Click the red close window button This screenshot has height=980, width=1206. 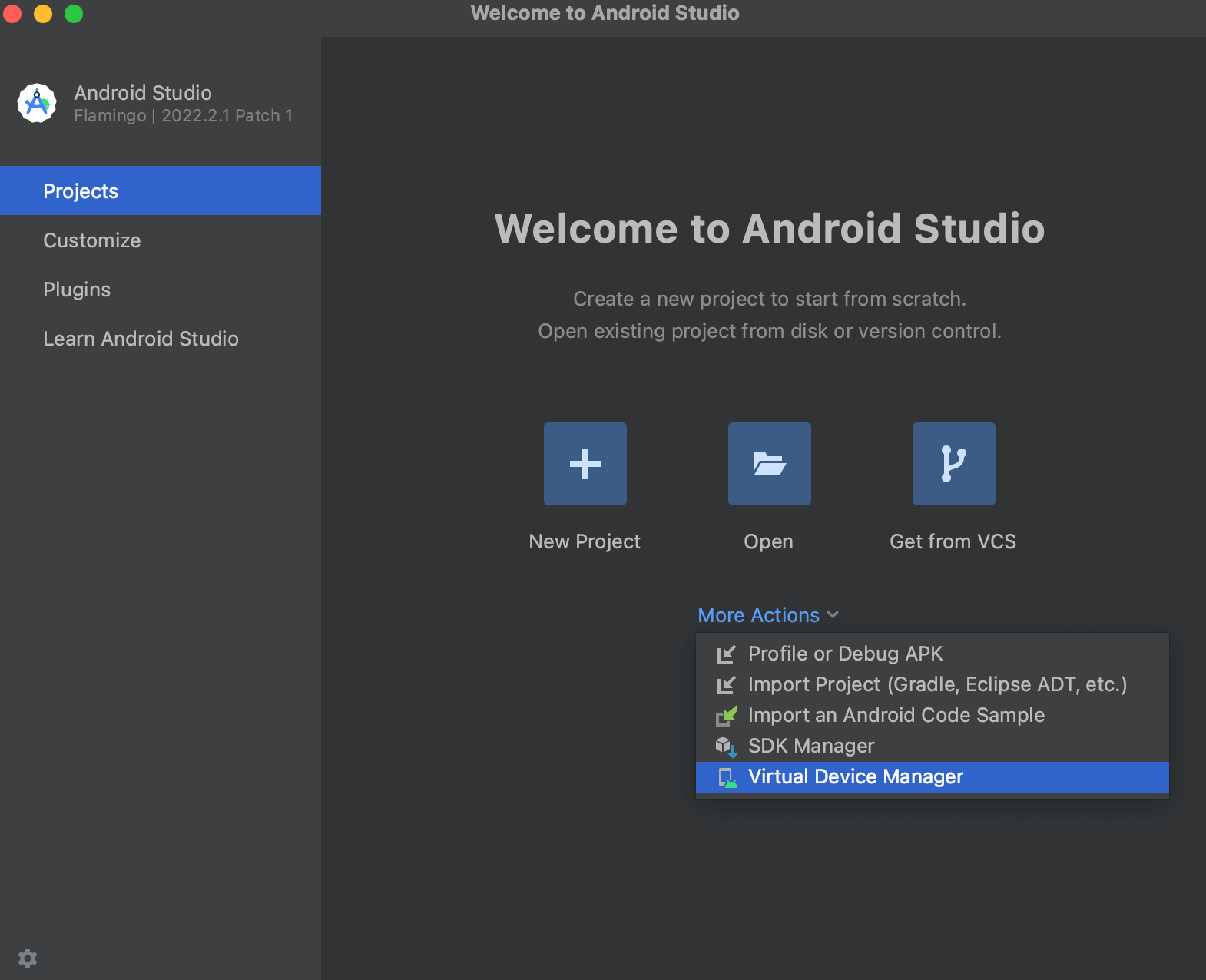point(12,14)
